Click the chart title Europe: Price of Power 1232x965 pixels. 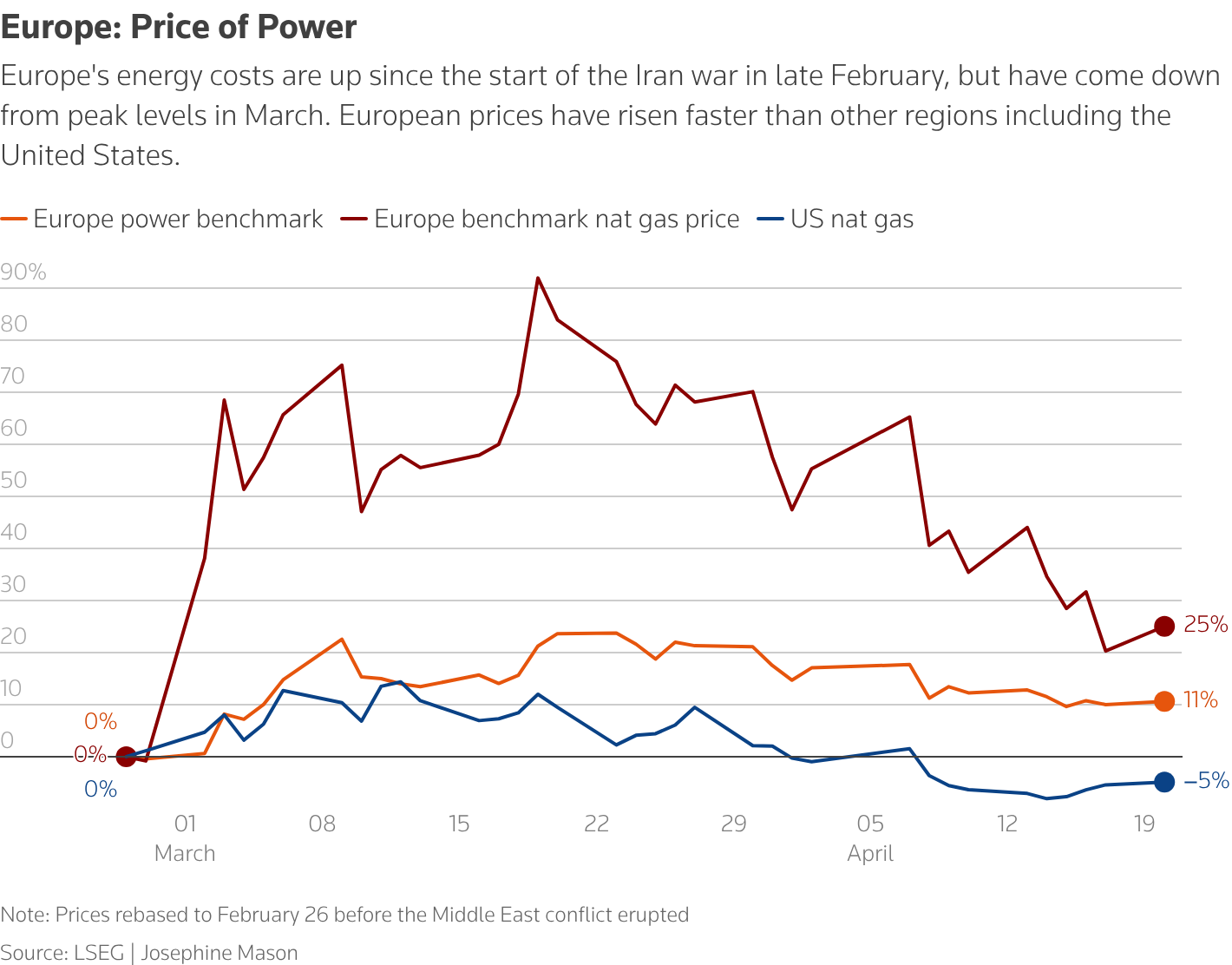coord(179,27)
